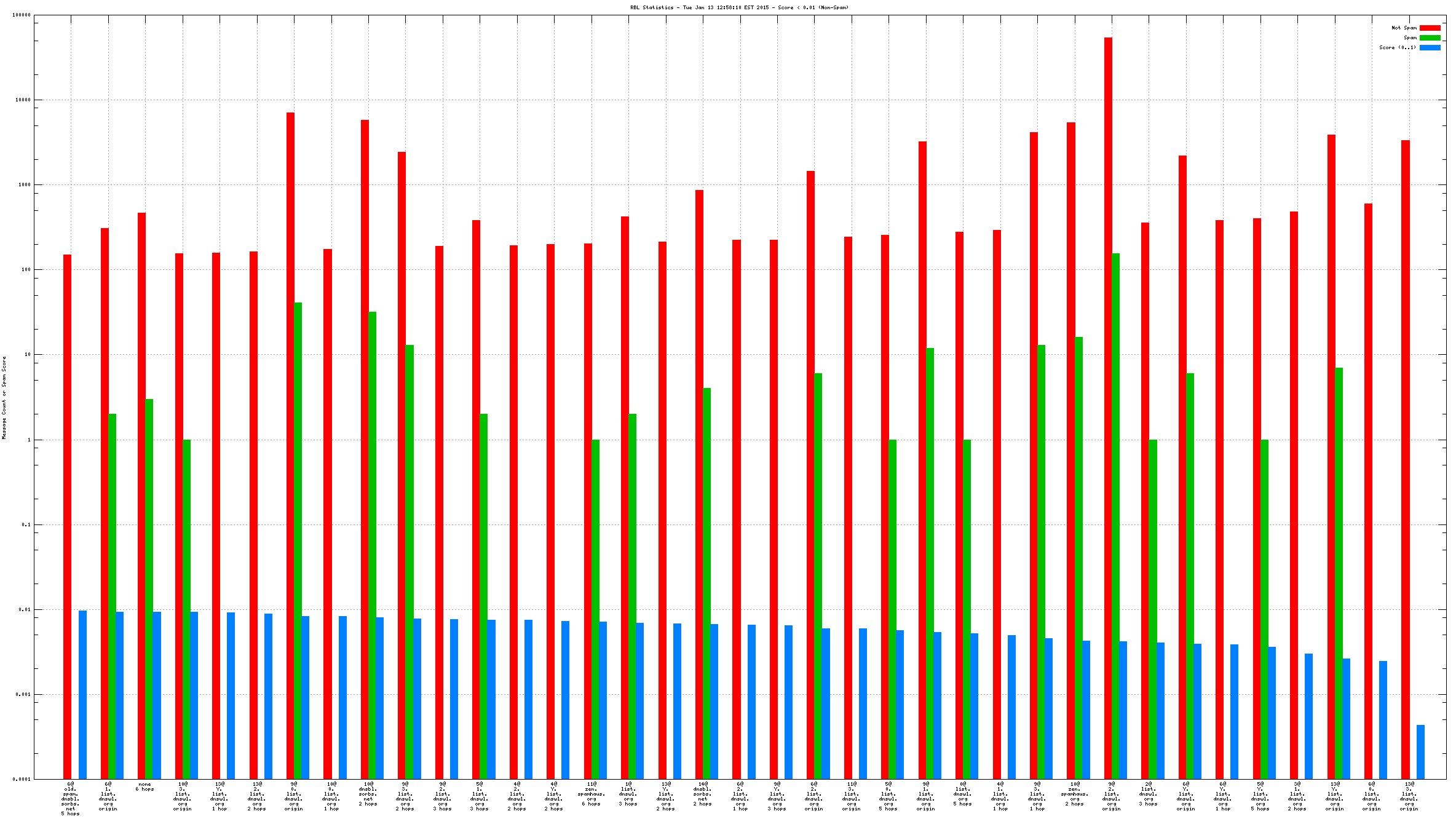Click the 0@ list.dnswl.org 5 hops label
The width and height of the screenshot is (1456, 819).
coord(963,794)
